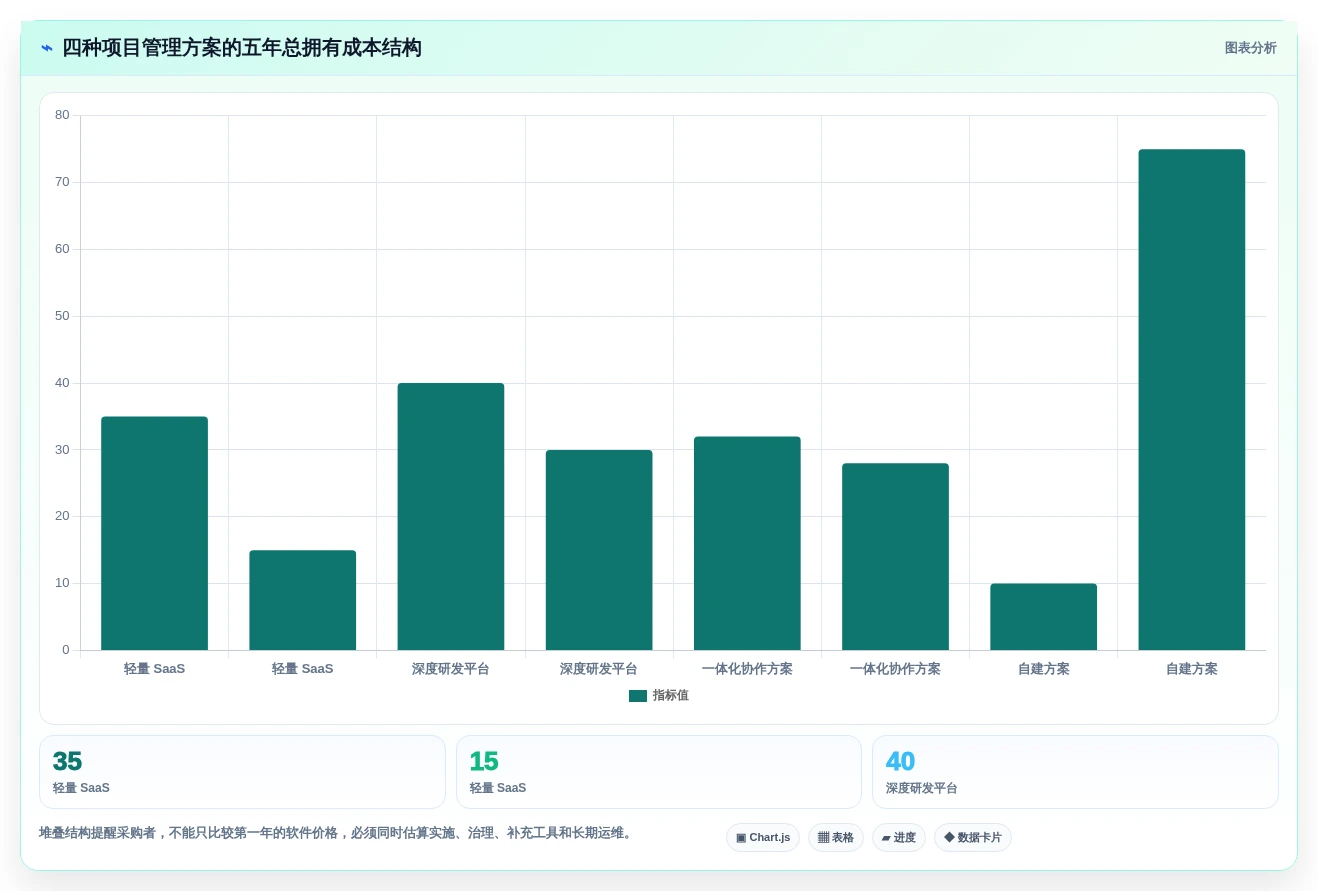The height and width of the screenshot is (891, 1318).
Task: Click the footer note starting 堆叠结构提醒采购者
Action: (337, 833)
